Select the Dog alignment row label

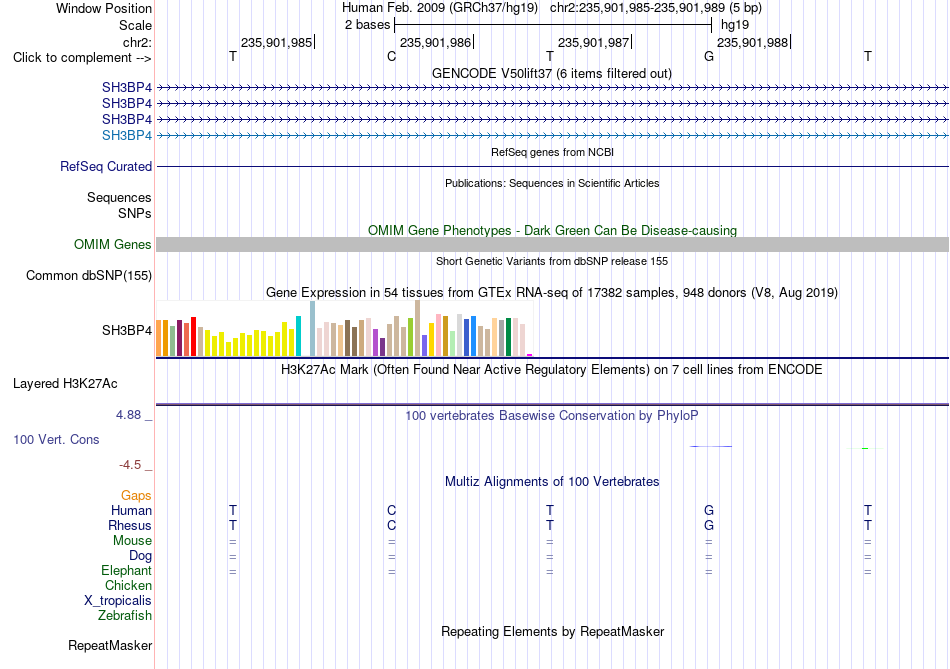pos(140,556)
